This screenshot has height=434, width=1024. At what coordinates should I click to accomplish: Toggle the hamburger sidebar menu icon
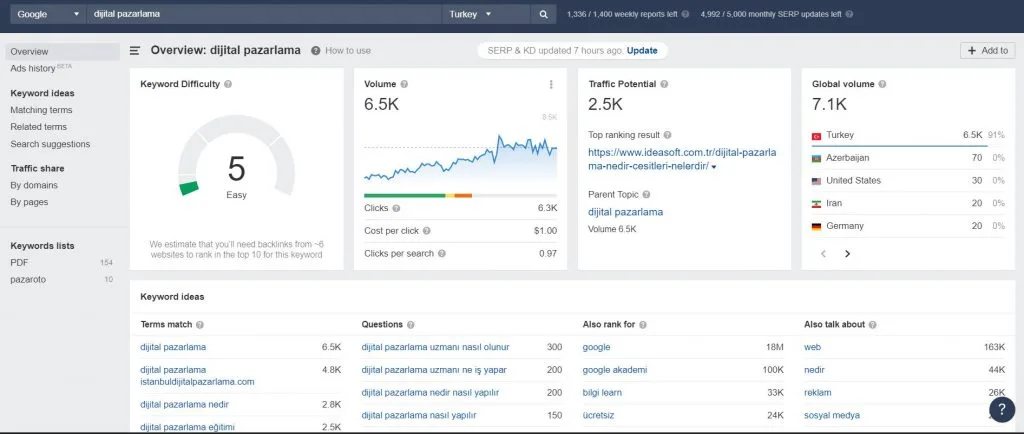tap(135, 51)
